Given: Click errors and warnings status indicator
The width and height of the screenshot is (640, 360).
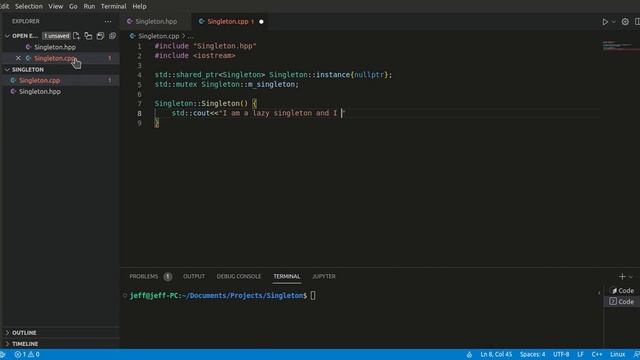Looking at the screenshot, I should tap(27, 354).
